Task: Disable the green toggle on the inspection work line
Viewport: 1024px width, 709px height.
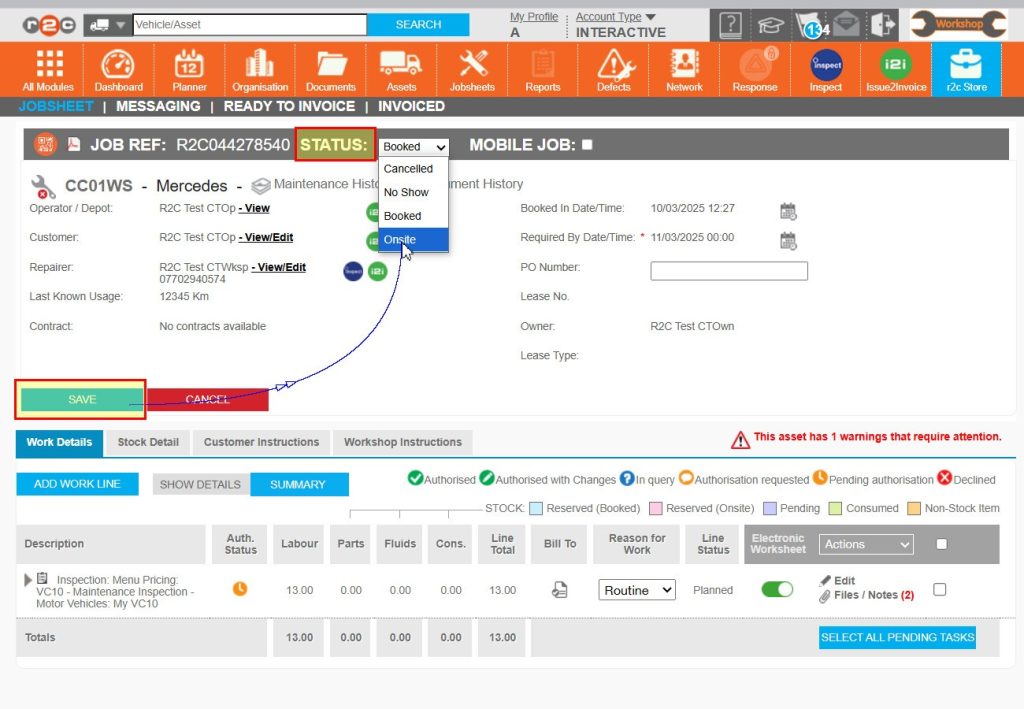Action: pos(777,590)
